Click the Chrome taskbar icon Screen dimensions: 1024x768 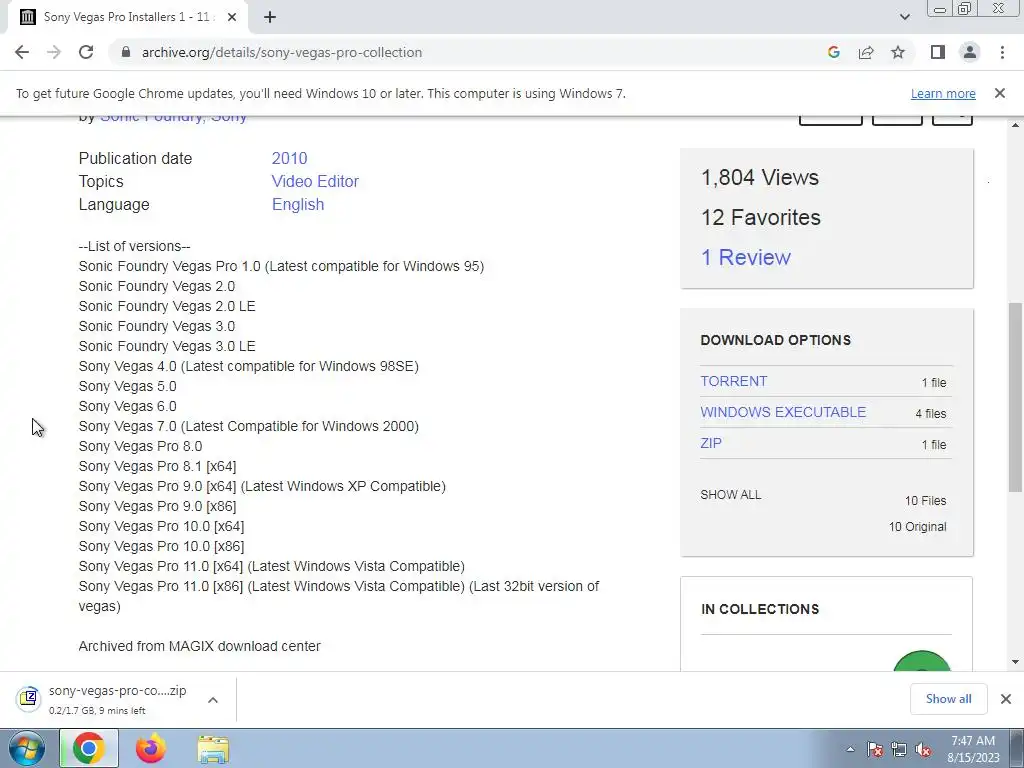click(89, 748)
